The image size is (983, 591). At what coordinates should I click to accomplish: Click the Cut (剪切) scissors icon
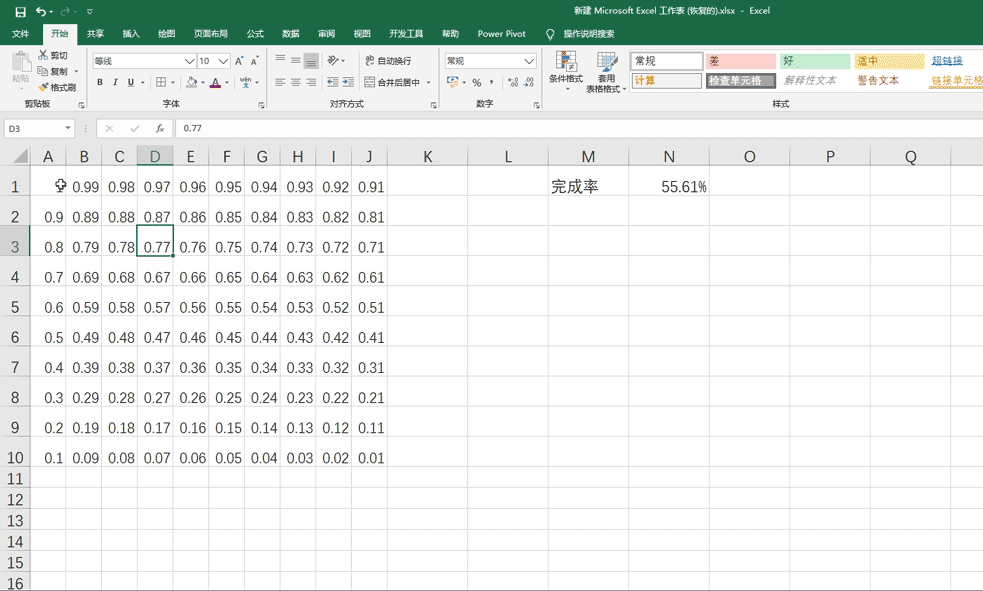tap(43, 55)
